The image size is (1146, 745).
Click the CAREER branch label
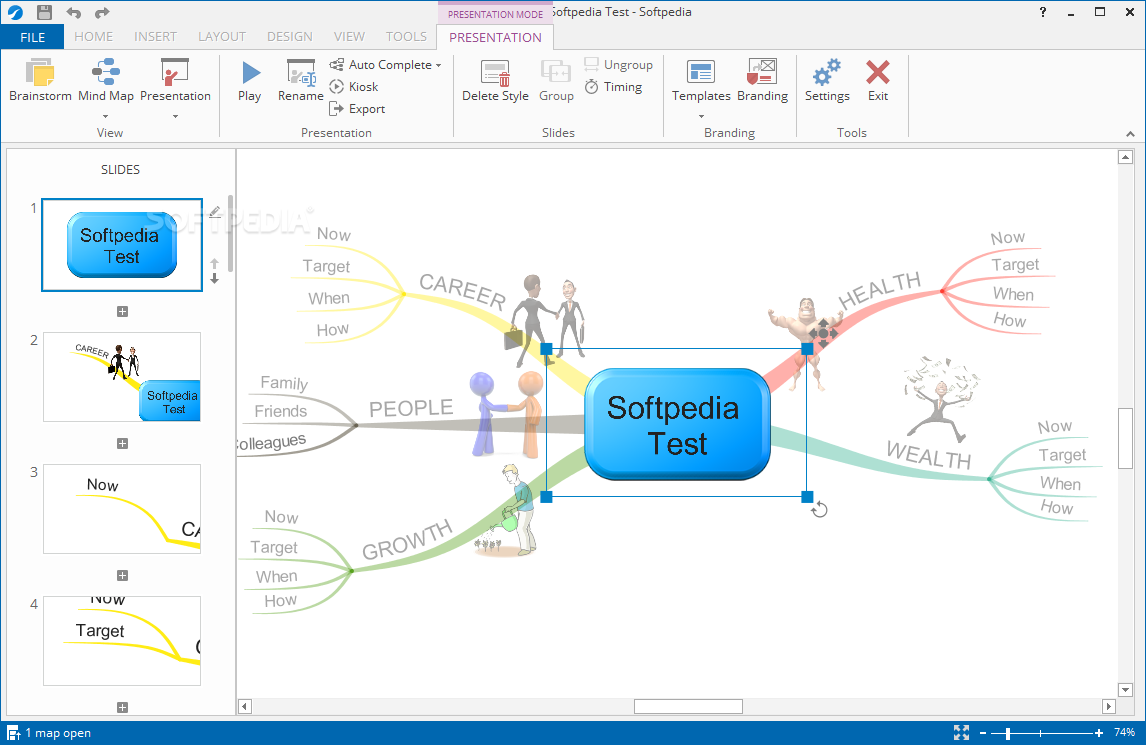[462, 291]
